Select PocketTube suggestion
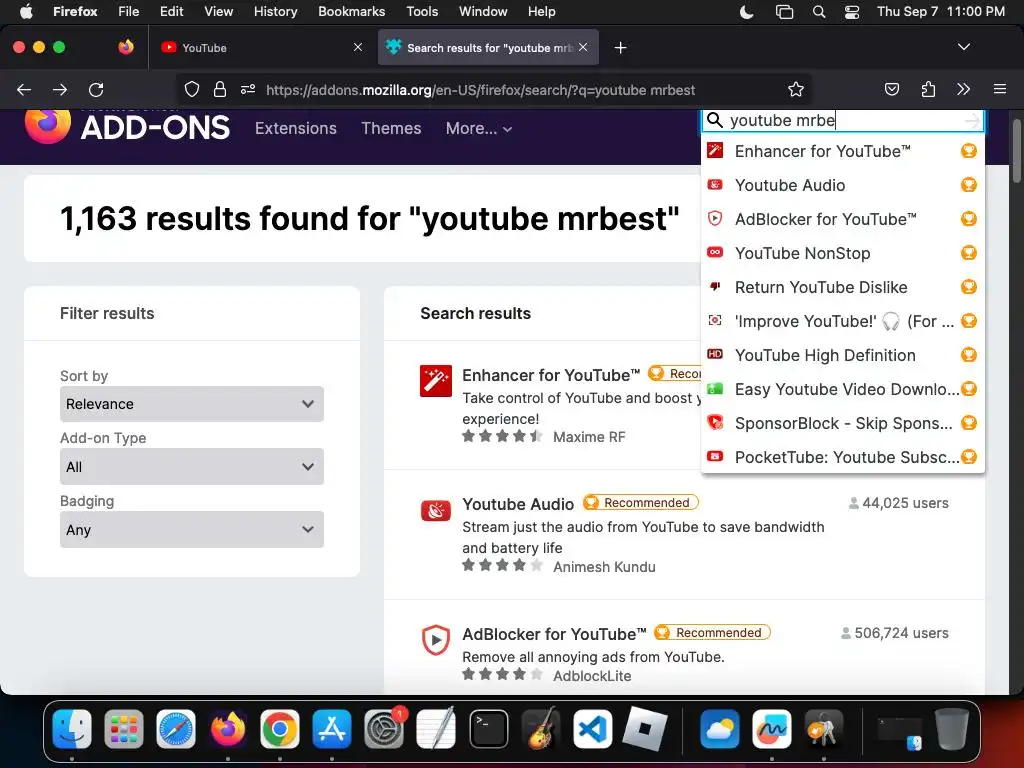 click(x=842, y=457)
